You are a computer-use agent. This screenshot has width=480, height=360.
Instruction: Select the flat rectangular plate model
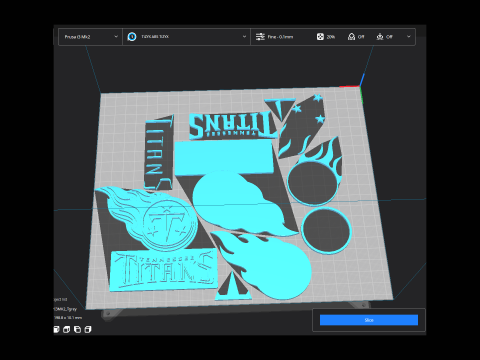click(x=224, y=157)
